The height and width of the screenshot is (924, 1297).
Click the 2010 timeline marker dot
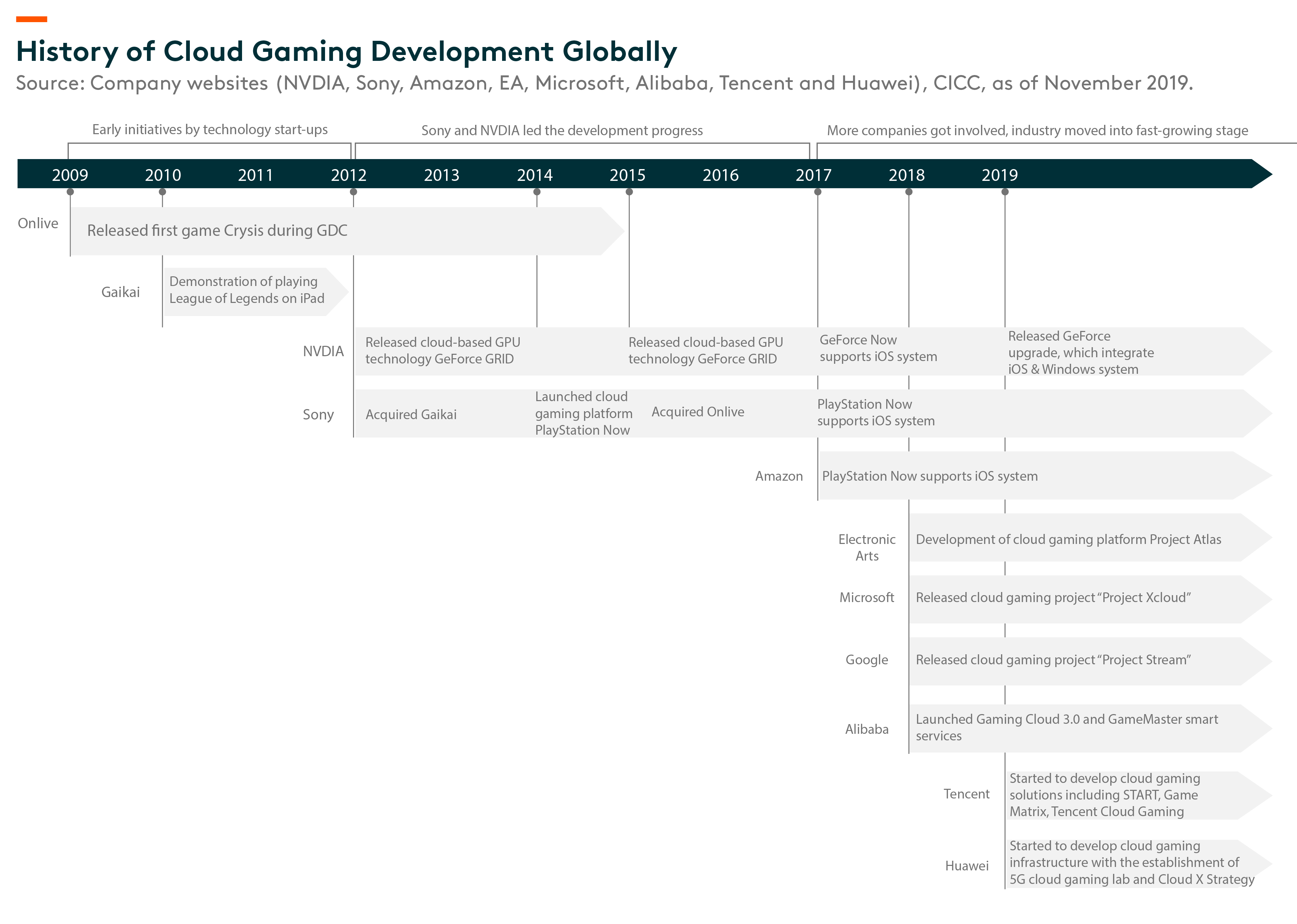pyautogui.click(x=162, y=192)
